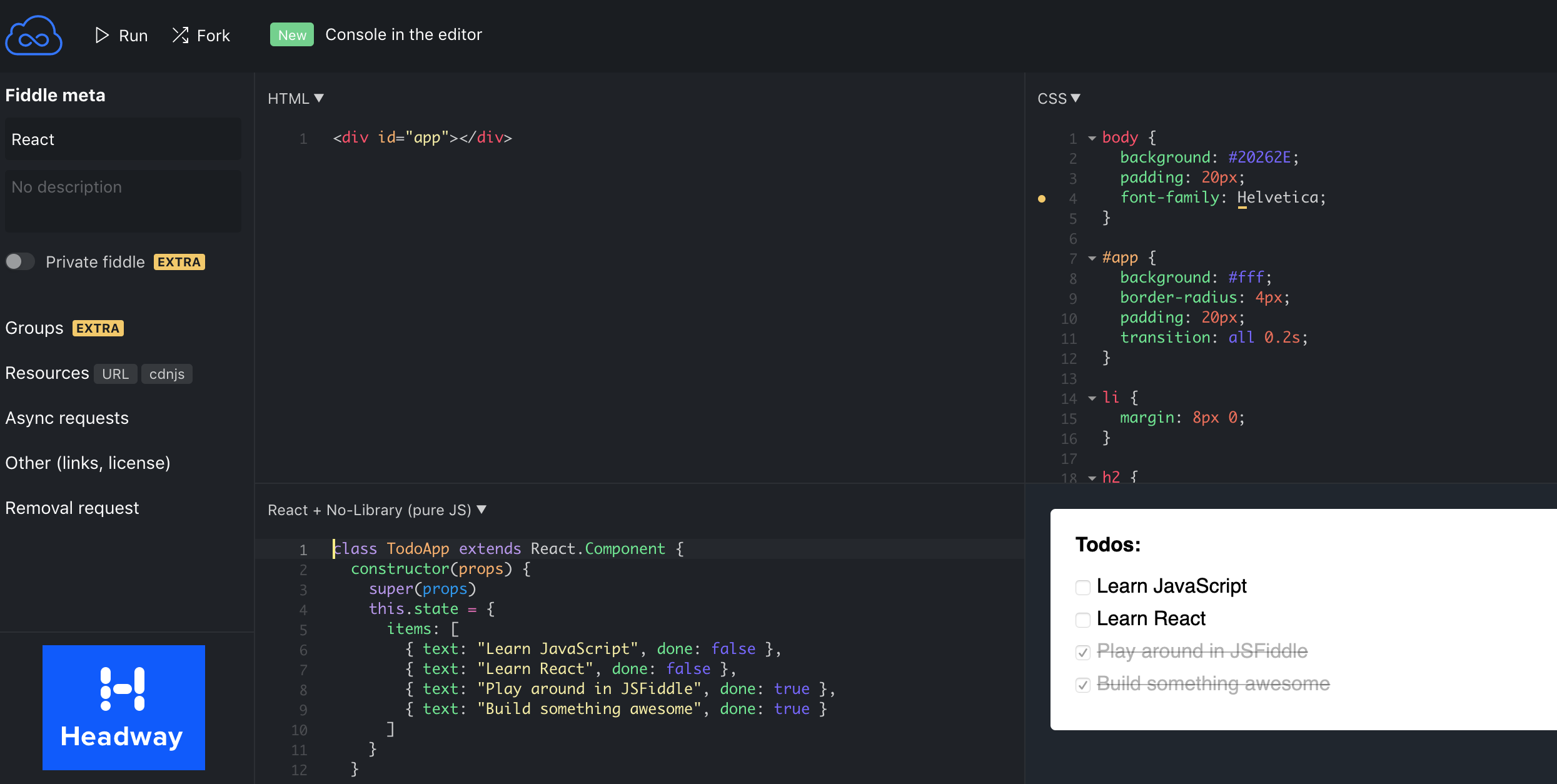The width and height of the screenshot is (1557, 784).
Task: Collapse the li rule fold arrow
Action: coord(1092,398)
